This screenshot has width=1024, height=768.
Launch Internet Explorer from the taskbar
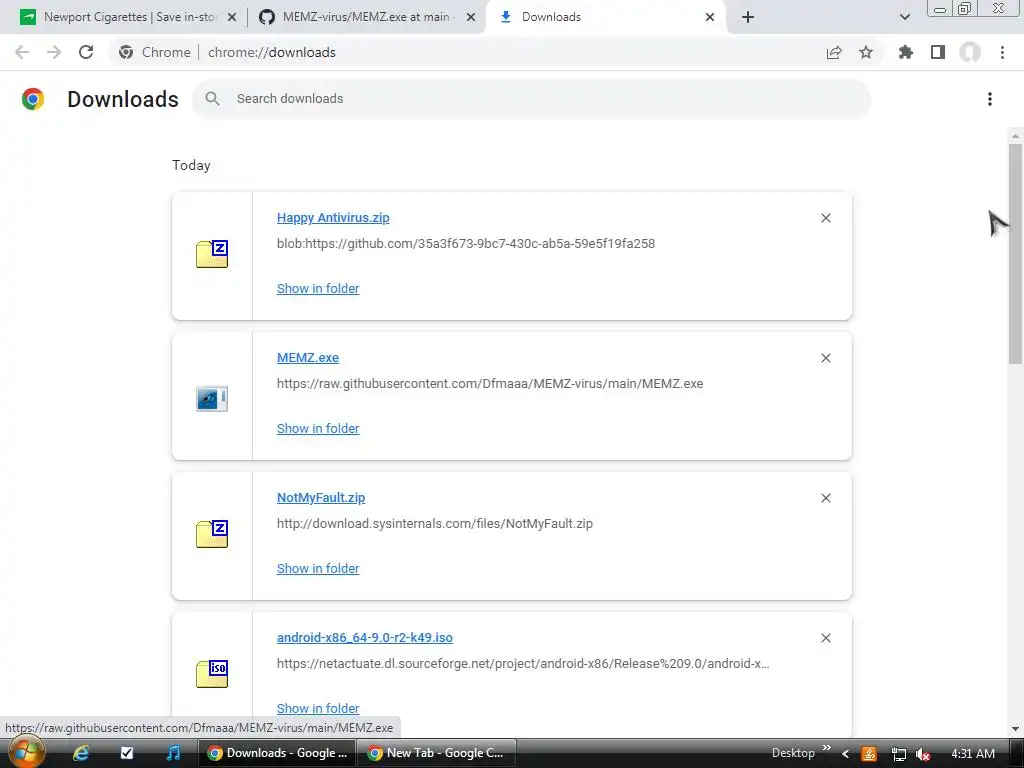click(x=81, y=753)
